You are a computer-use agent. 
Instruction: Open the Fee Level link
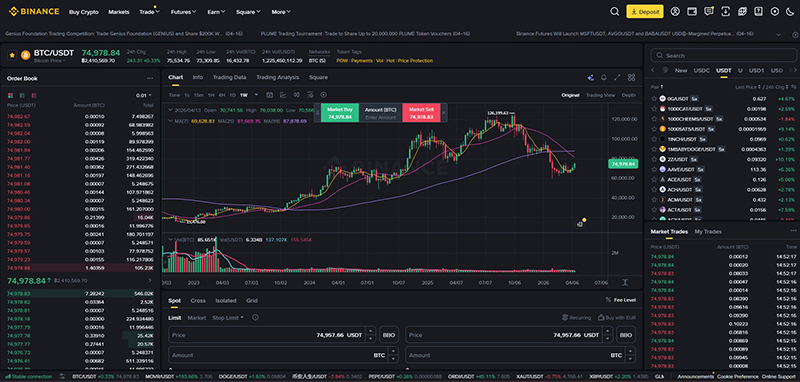click(x=620, y=300)
